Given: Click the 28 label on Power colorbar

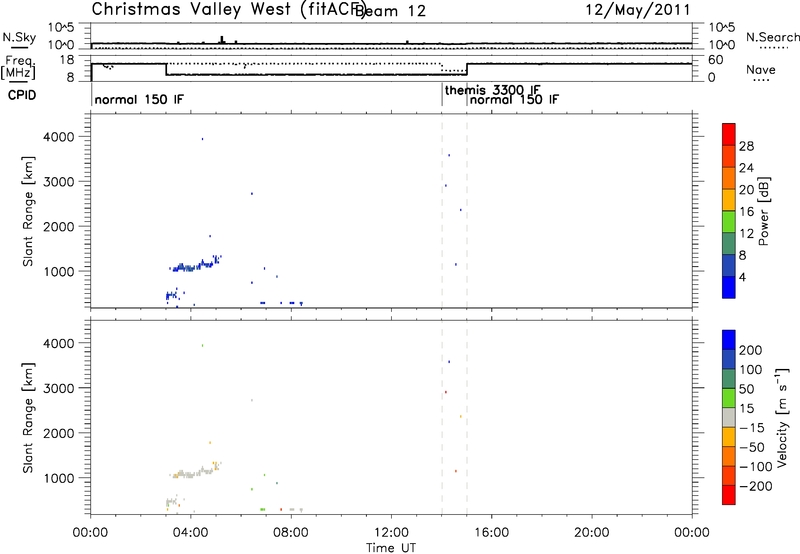Looking at the screenshot, I should point(746,146).
